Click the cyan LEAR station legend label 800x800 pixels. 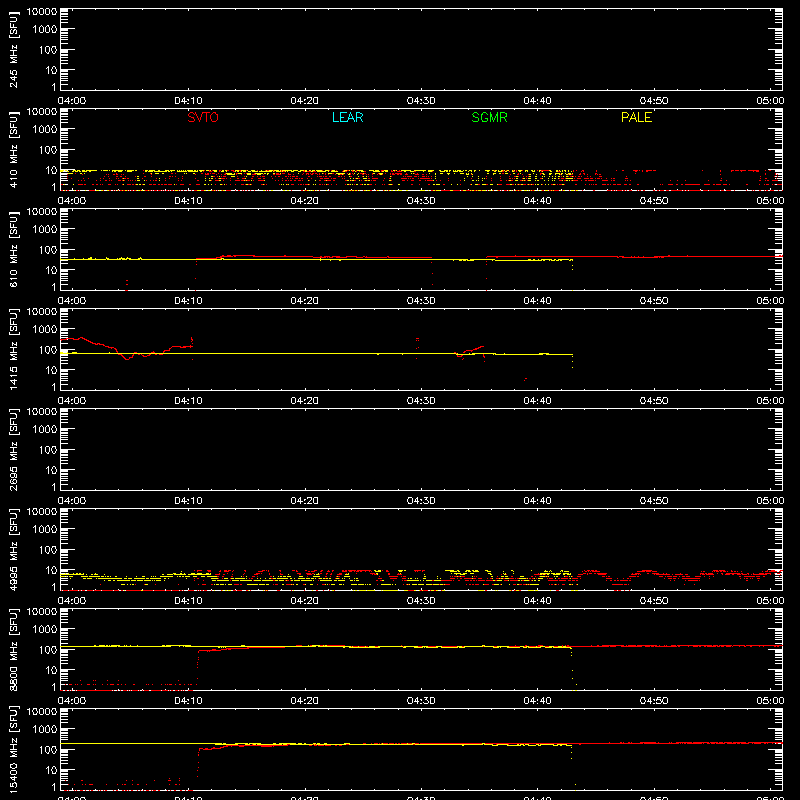point(347,117)
